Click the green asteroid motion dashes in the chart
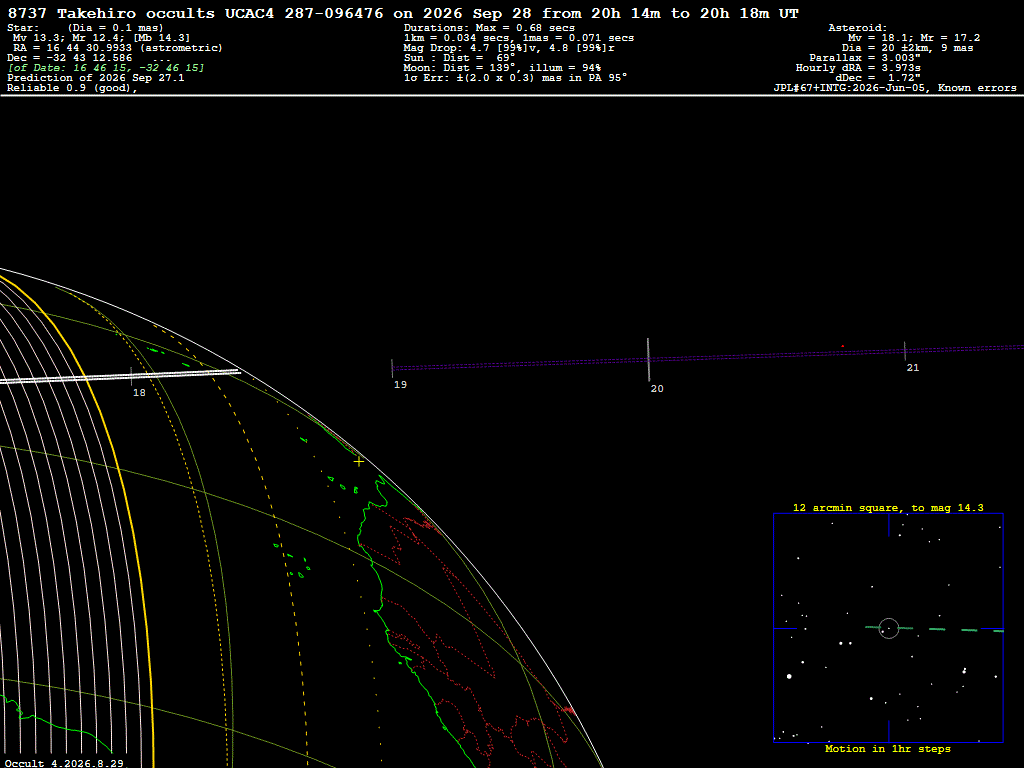This screenshot has width=1024, height=768. tap(934, 630)
